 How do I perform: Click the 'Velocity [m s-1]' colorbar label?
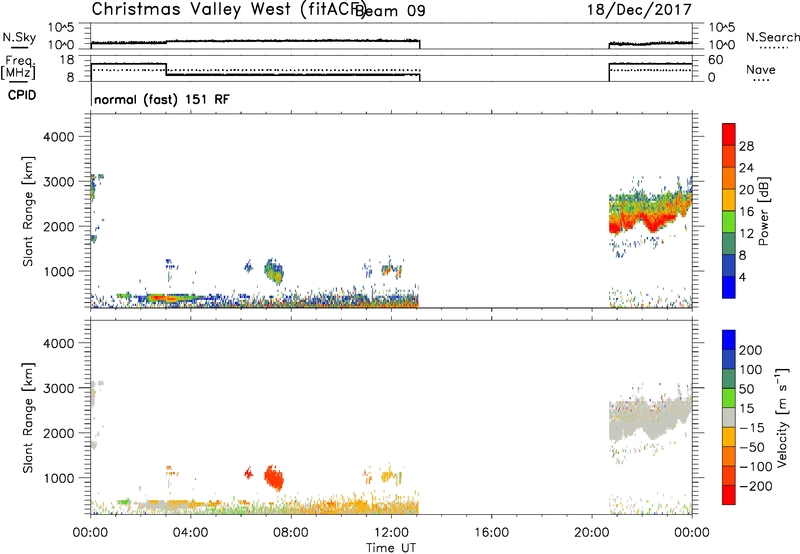coord(782,417)
